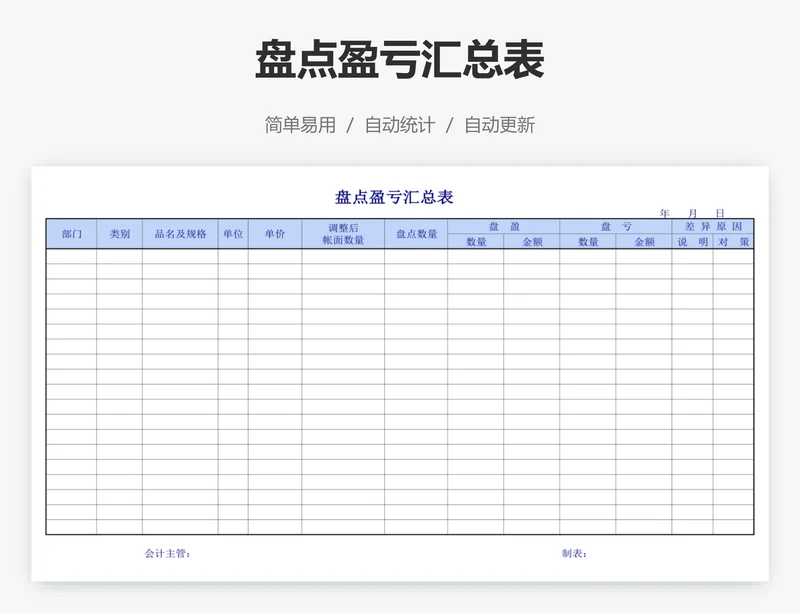Select the 单价 column header
The image size is (800, 613).
[x=275, y=234]
